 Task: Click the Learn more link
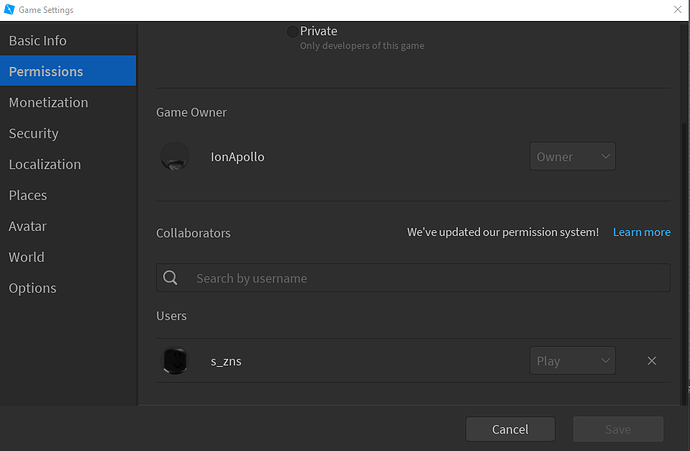(641, 232)
